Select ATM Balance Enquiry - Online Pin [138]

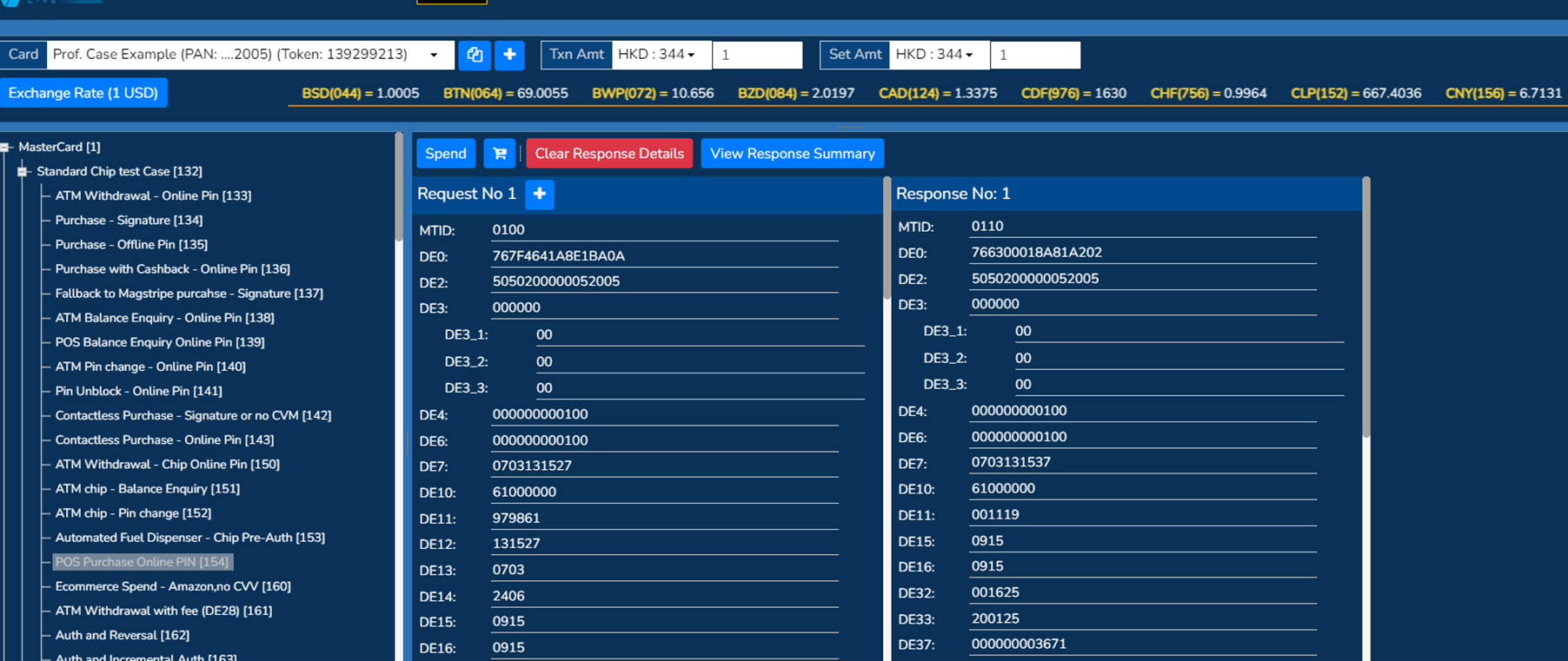[x=165, y=318]
